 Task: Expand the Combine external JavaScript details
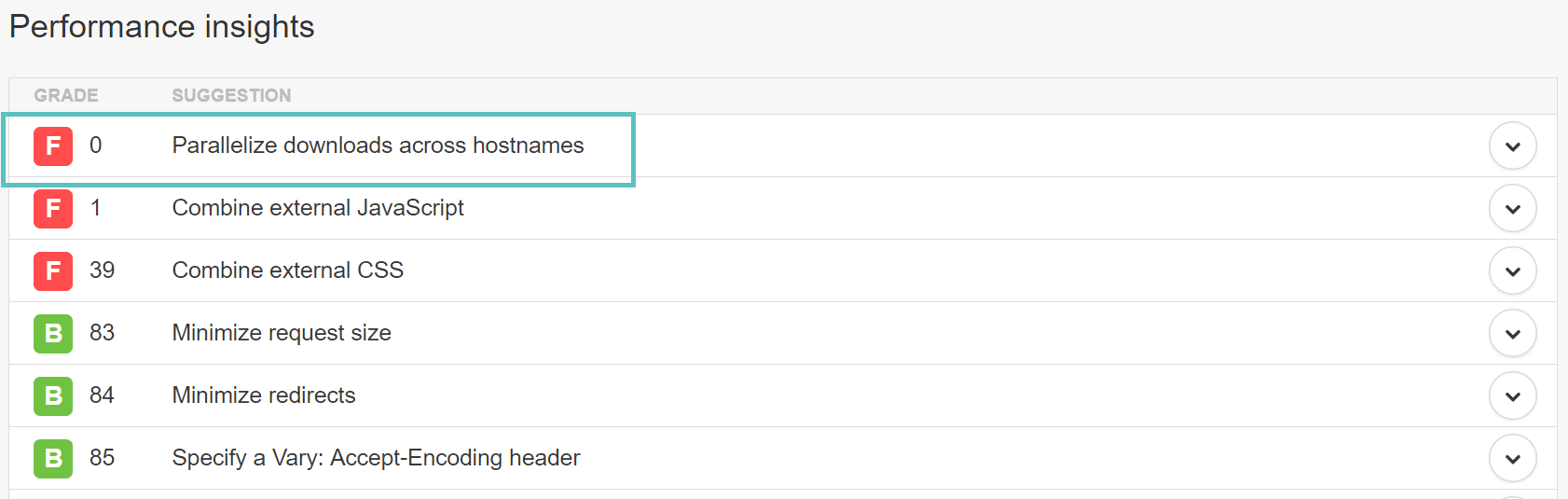(1512, 209)
